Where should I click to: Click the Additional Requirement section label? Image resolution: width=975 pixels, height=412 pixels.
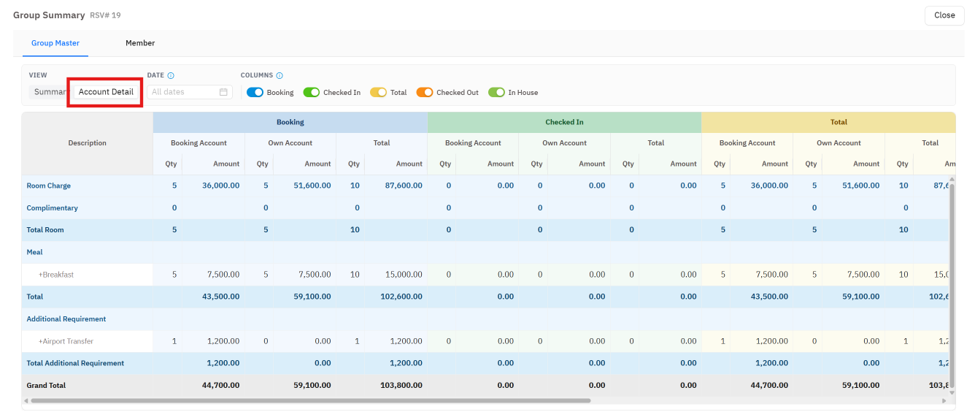click(x=66, y=319)
